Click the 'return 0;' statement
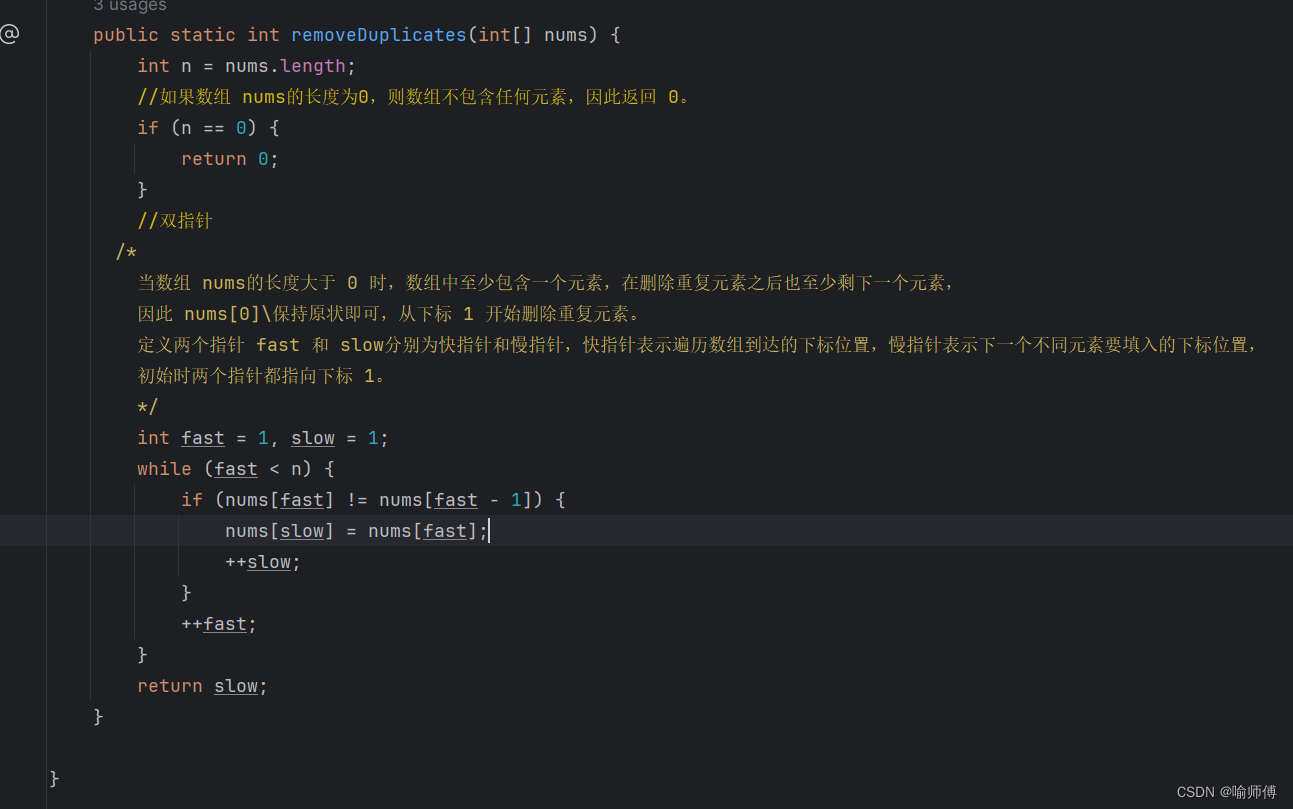 coord(230,159)
